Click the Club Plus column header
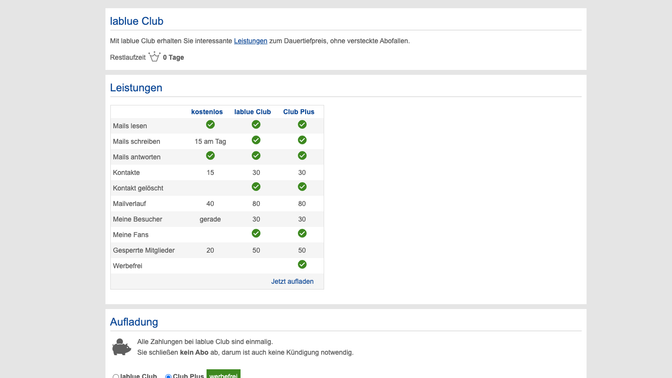The height and width of the screenshot is (378, 672). 299,112
